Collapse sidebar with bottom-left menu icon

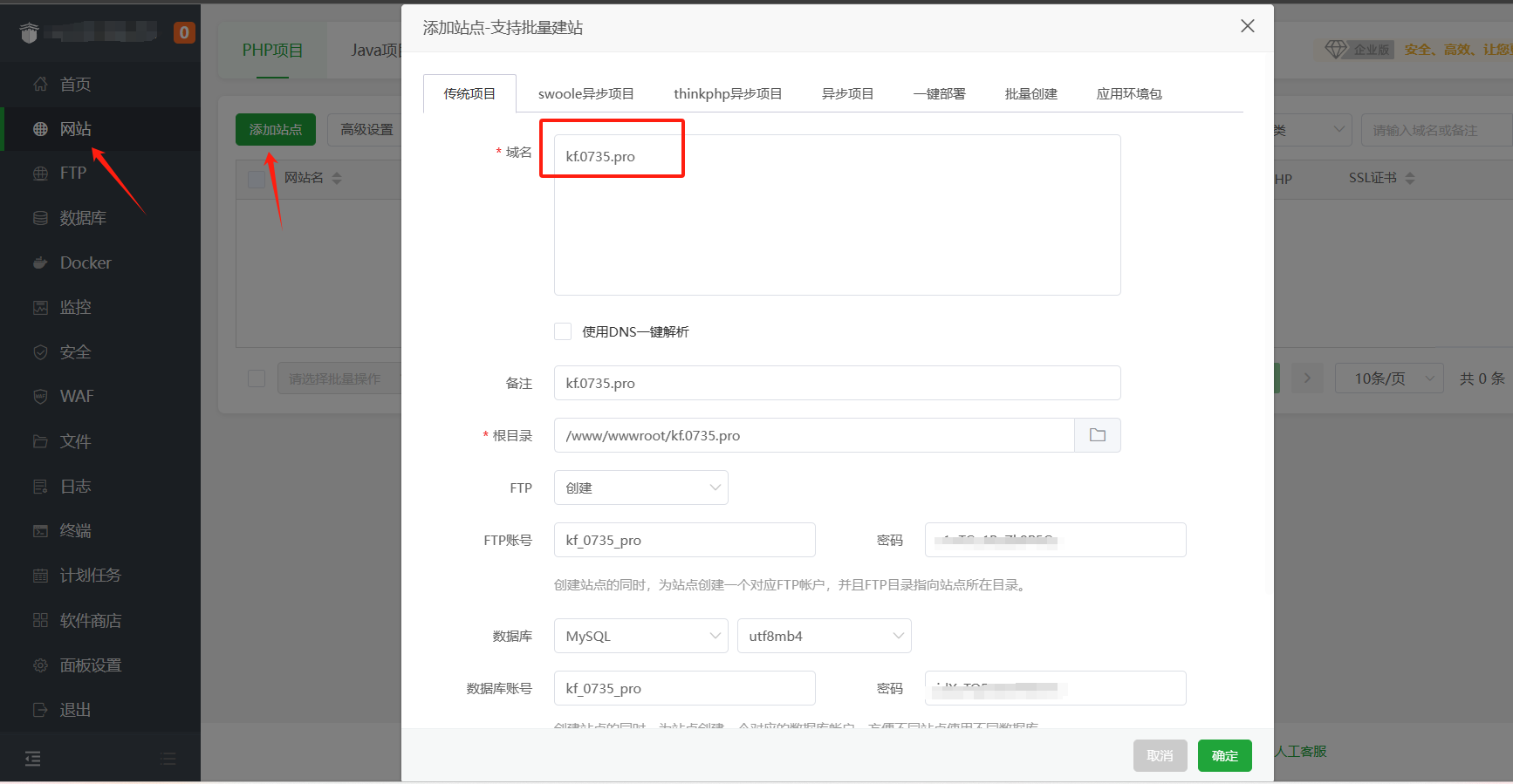33,759
